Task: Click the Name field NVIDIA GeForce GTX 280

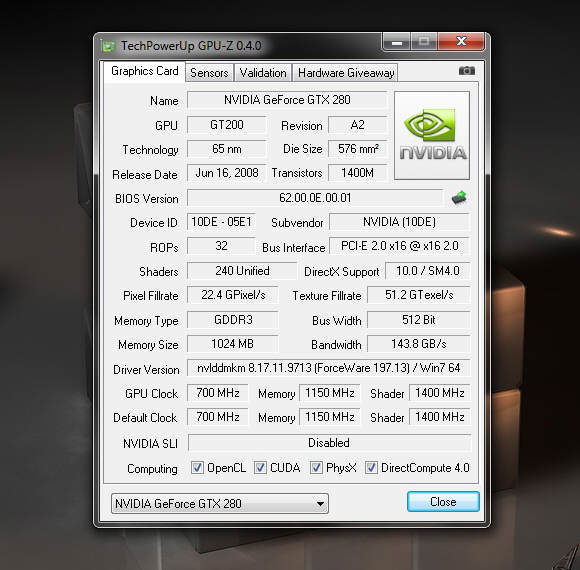Action: click(287, 100)
